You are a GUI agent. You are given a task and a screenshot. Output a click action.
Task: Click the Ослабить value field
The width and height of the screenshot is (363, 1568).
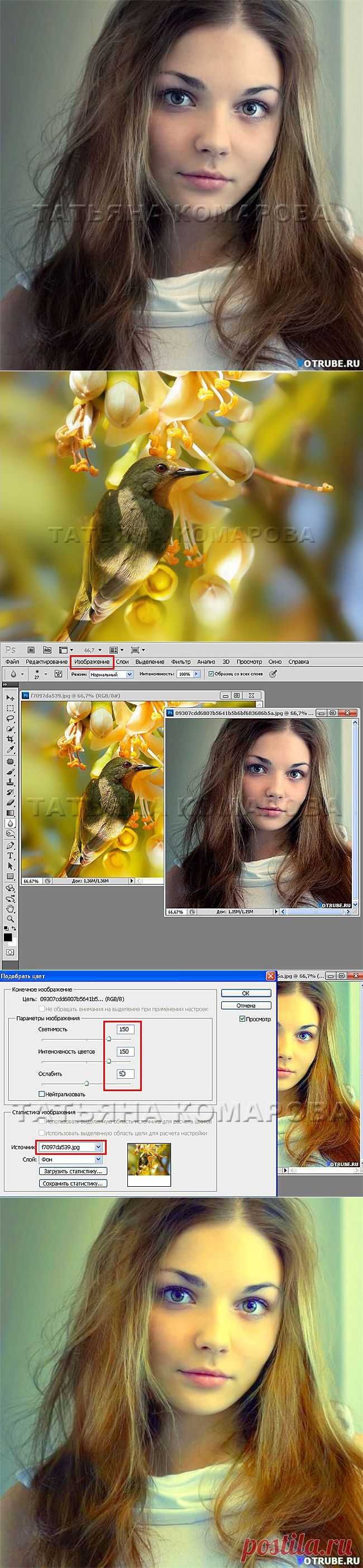(125, 1074)
